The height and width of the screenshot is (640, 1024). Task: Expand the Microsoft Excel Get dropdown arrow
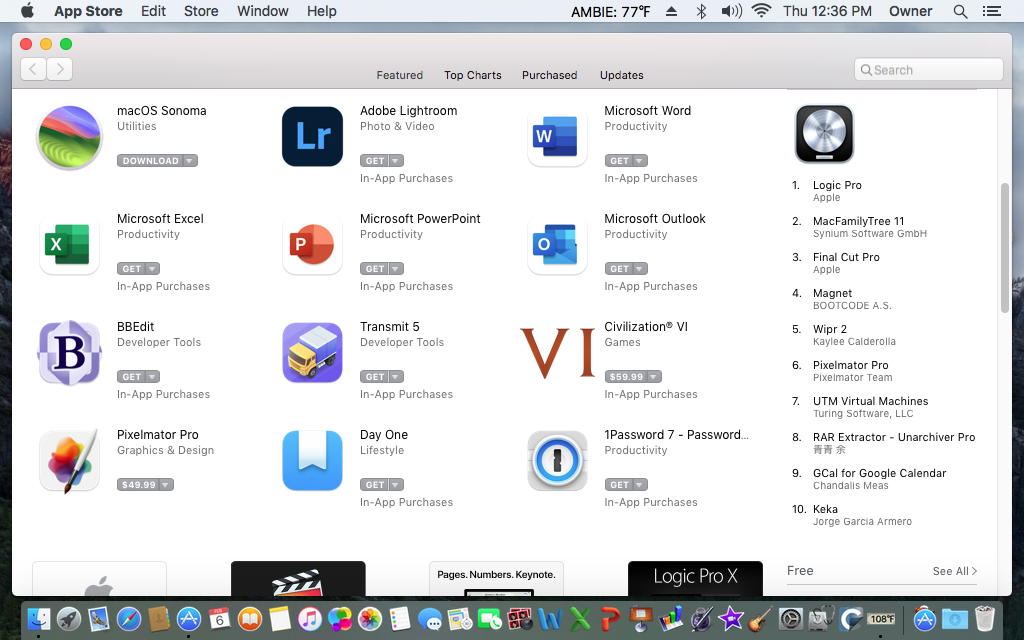(x=152, y=268)
